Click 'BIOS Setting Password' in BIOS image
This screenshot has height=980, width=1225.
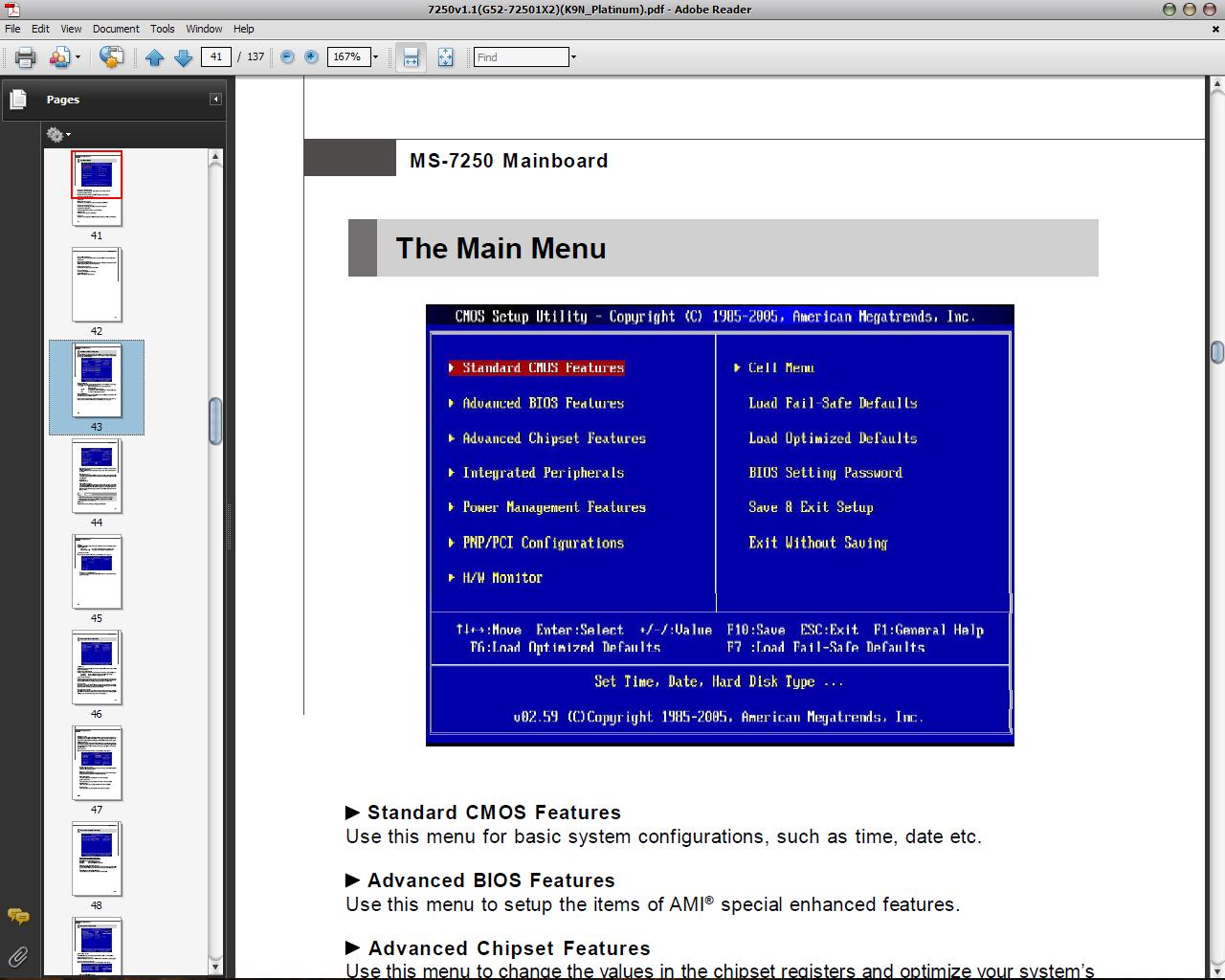[825, 473]
